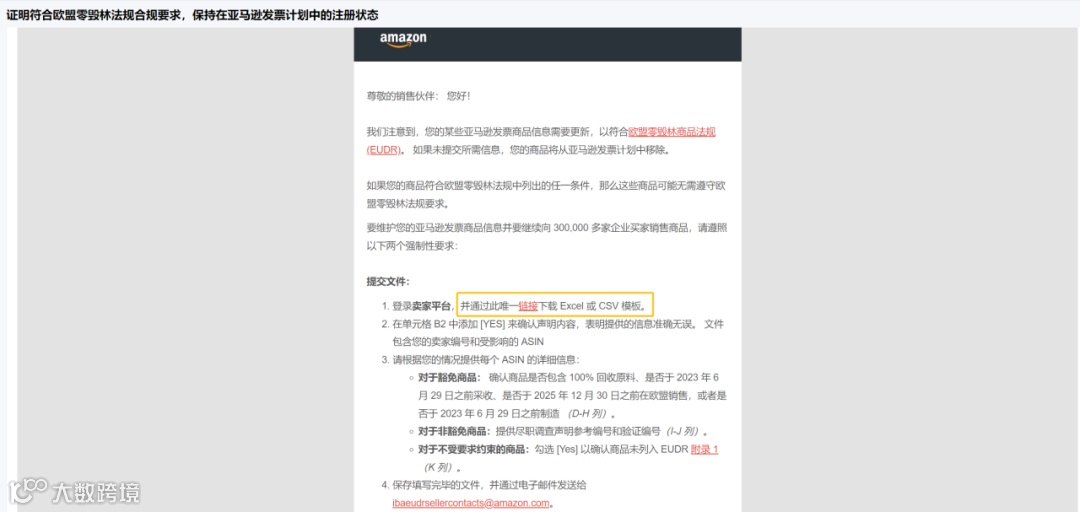Viewport: 1080px width, 512px height.
Task: Click the 对于非豁免商品 bullet label
Action: coord(453,431)
